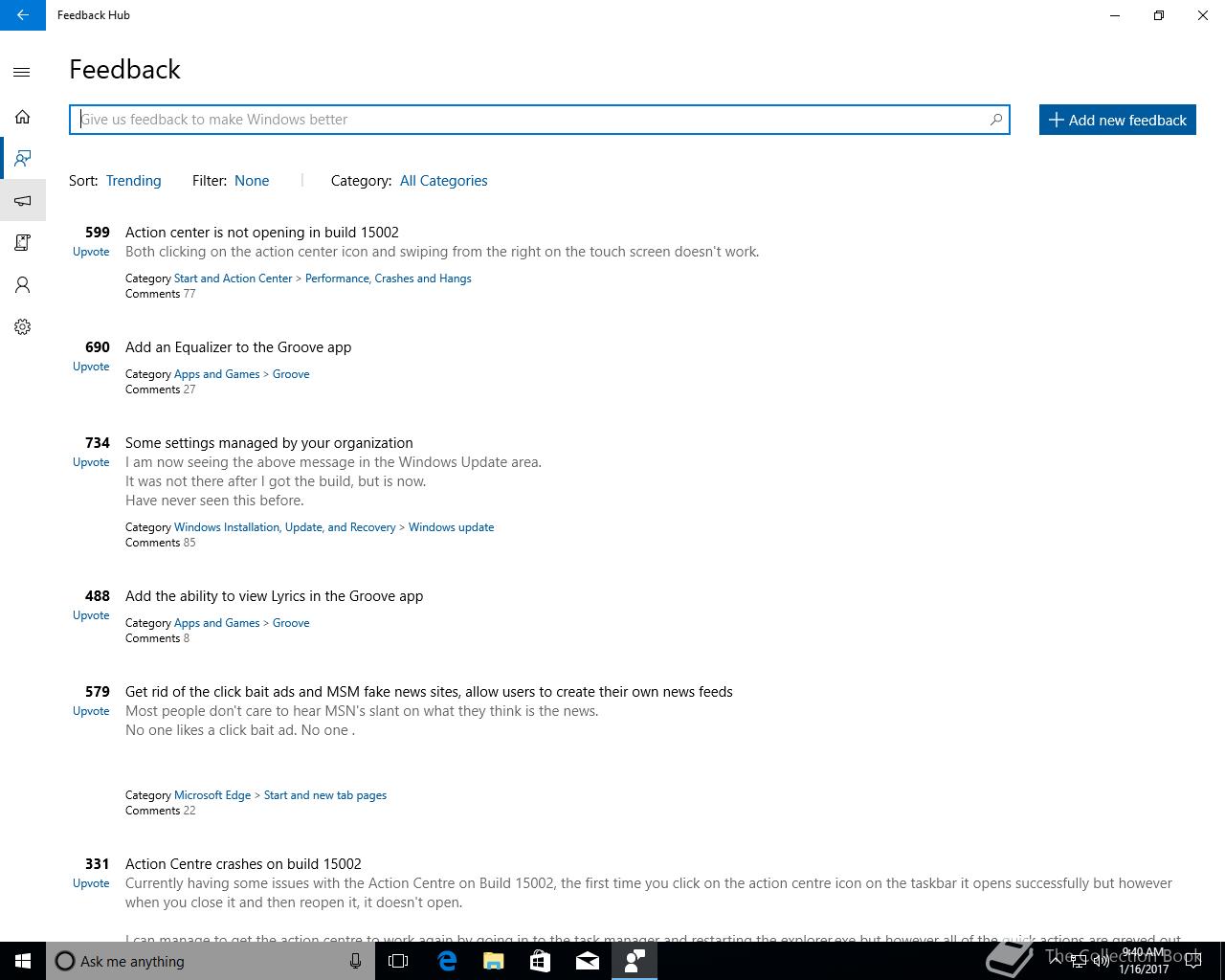This screenshot has width=1225, height=980.
Task: Open 'Add an Equalizer to the Groove app'
Action: point(238,347)
